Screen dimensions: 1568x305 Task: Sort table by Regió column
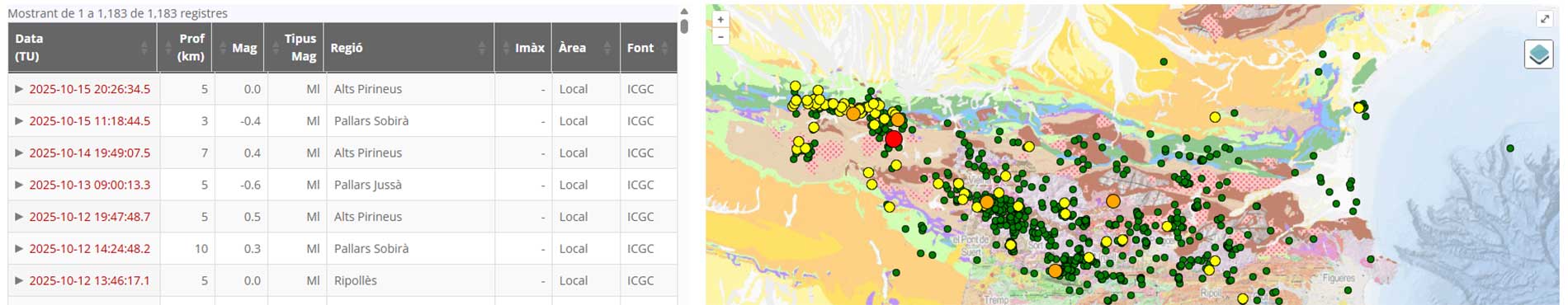click(410, 48)
